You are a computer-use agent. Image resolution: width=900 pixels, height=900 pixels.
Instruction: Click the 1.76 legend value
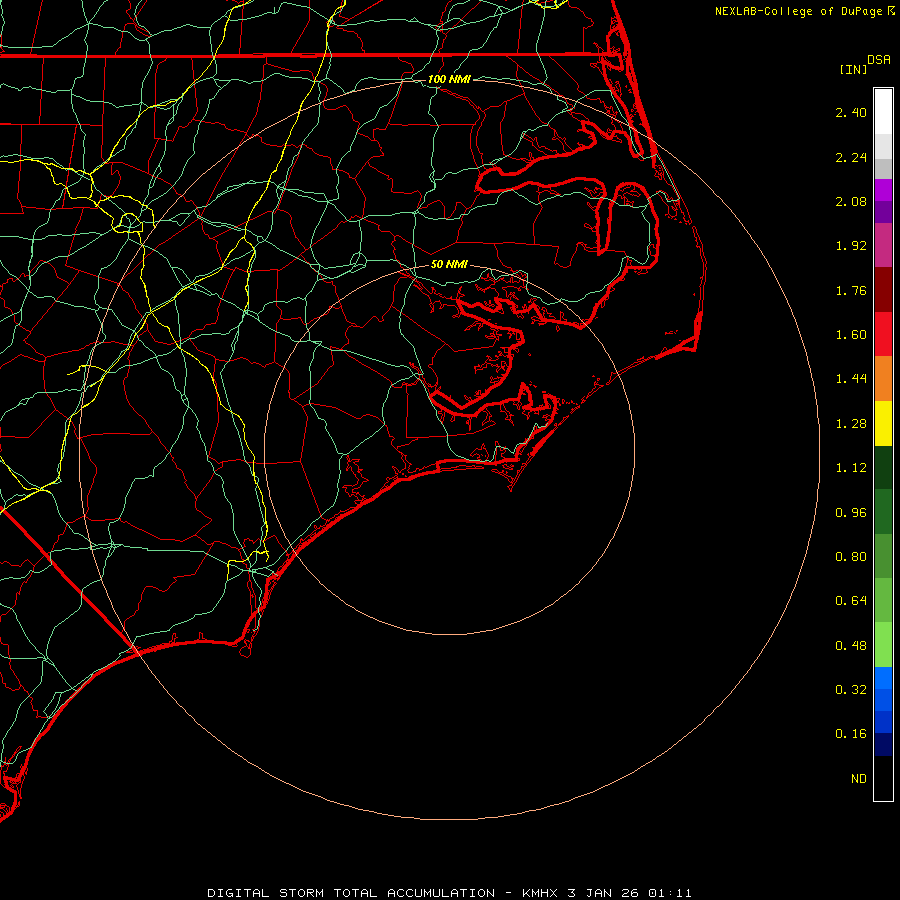click(x=851, y=290)
